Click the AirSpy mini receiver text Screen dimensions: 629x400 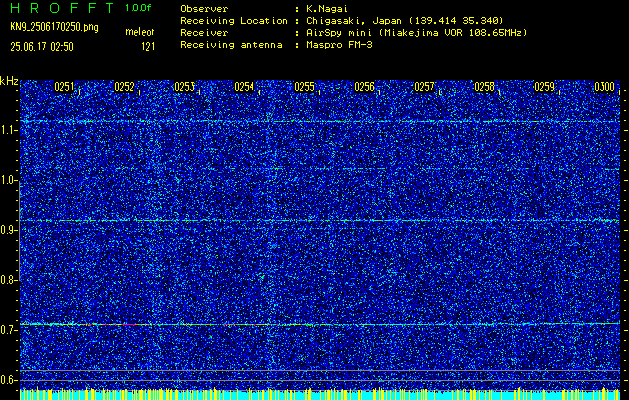coord(416,33)
